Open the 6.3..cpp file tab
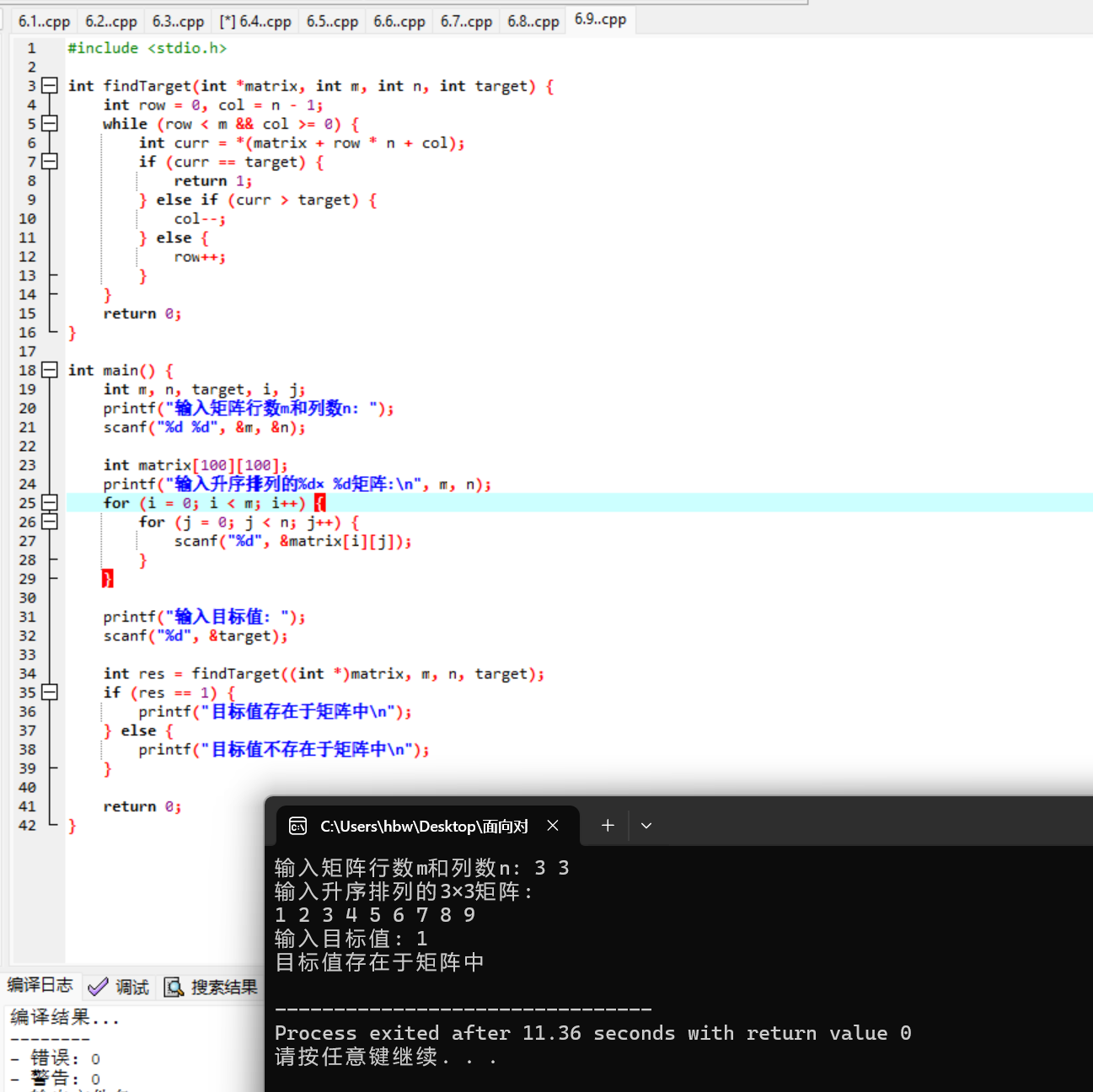 pyautogui.click(x=178, y=21)
